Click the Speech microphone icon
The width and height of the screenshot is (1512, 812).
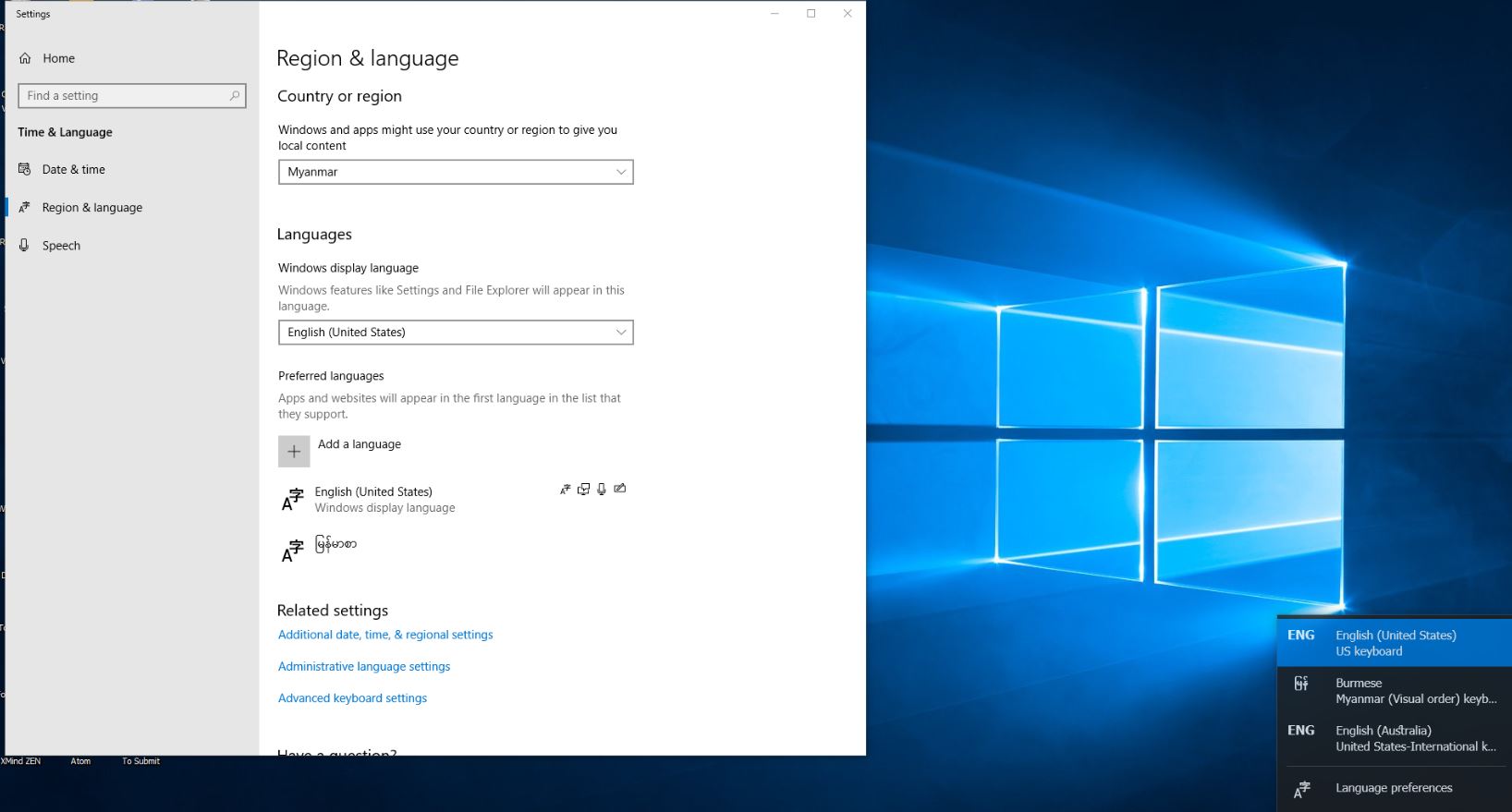coord(25,245)
